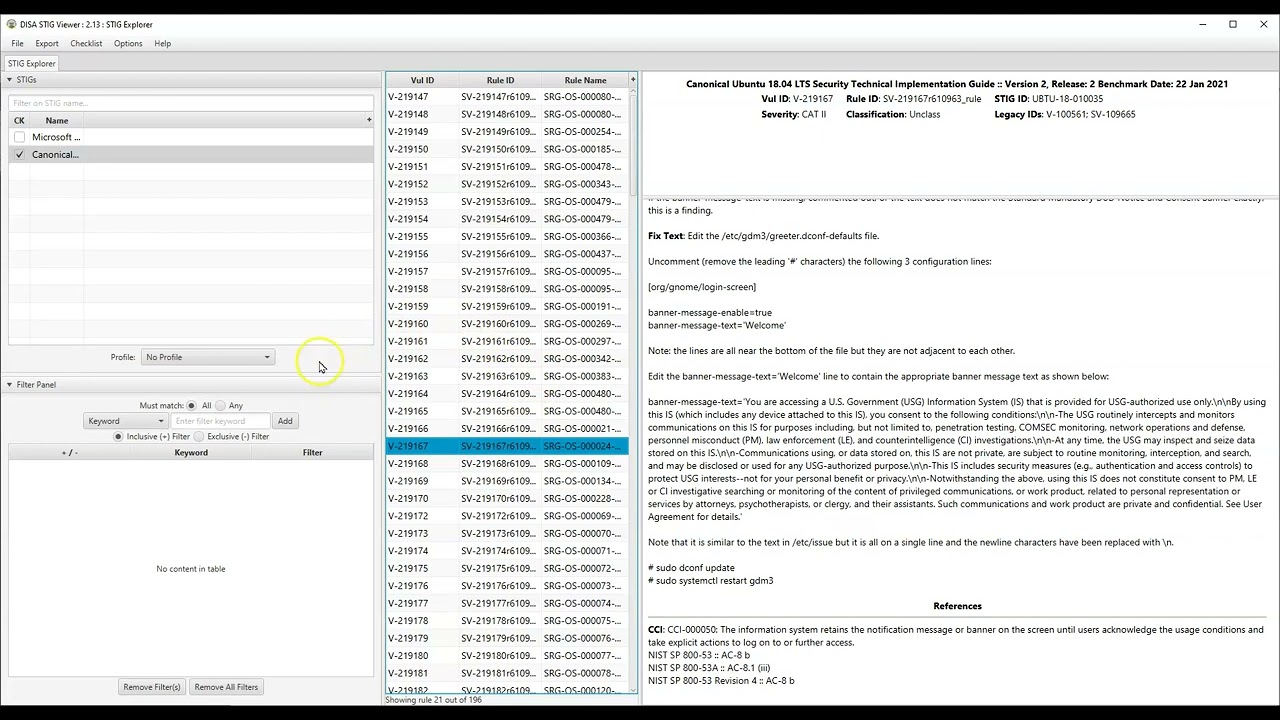The height and width of the screenshot is (720, 1280).
Task: Sort by the Rule Name column header
Action: (585, 80)
